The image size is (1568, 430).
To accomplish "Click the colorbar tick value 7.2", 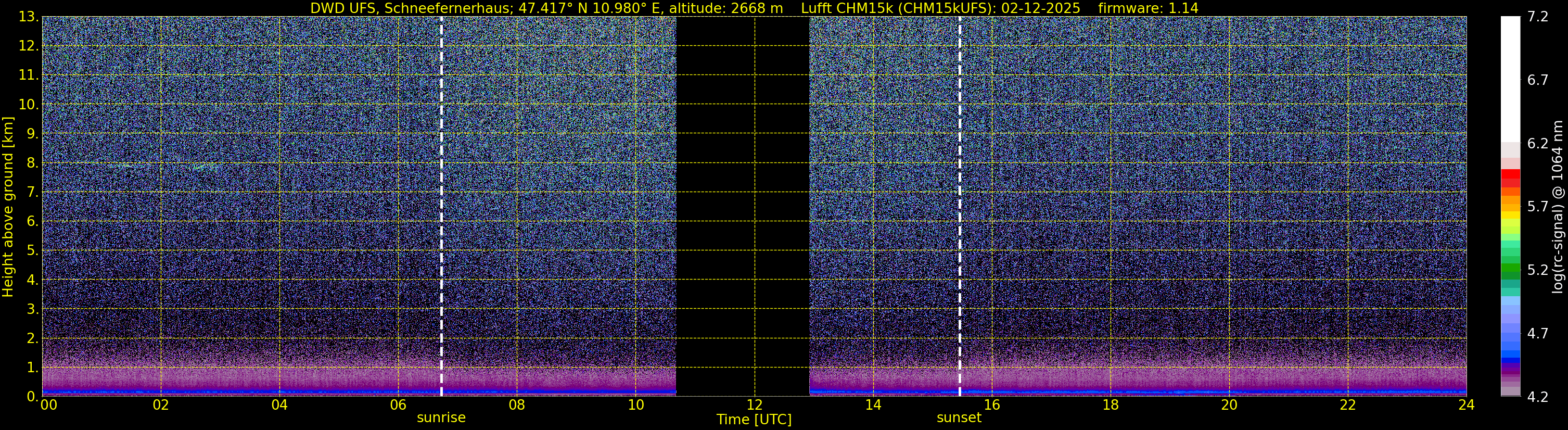I will [1538, 17].
